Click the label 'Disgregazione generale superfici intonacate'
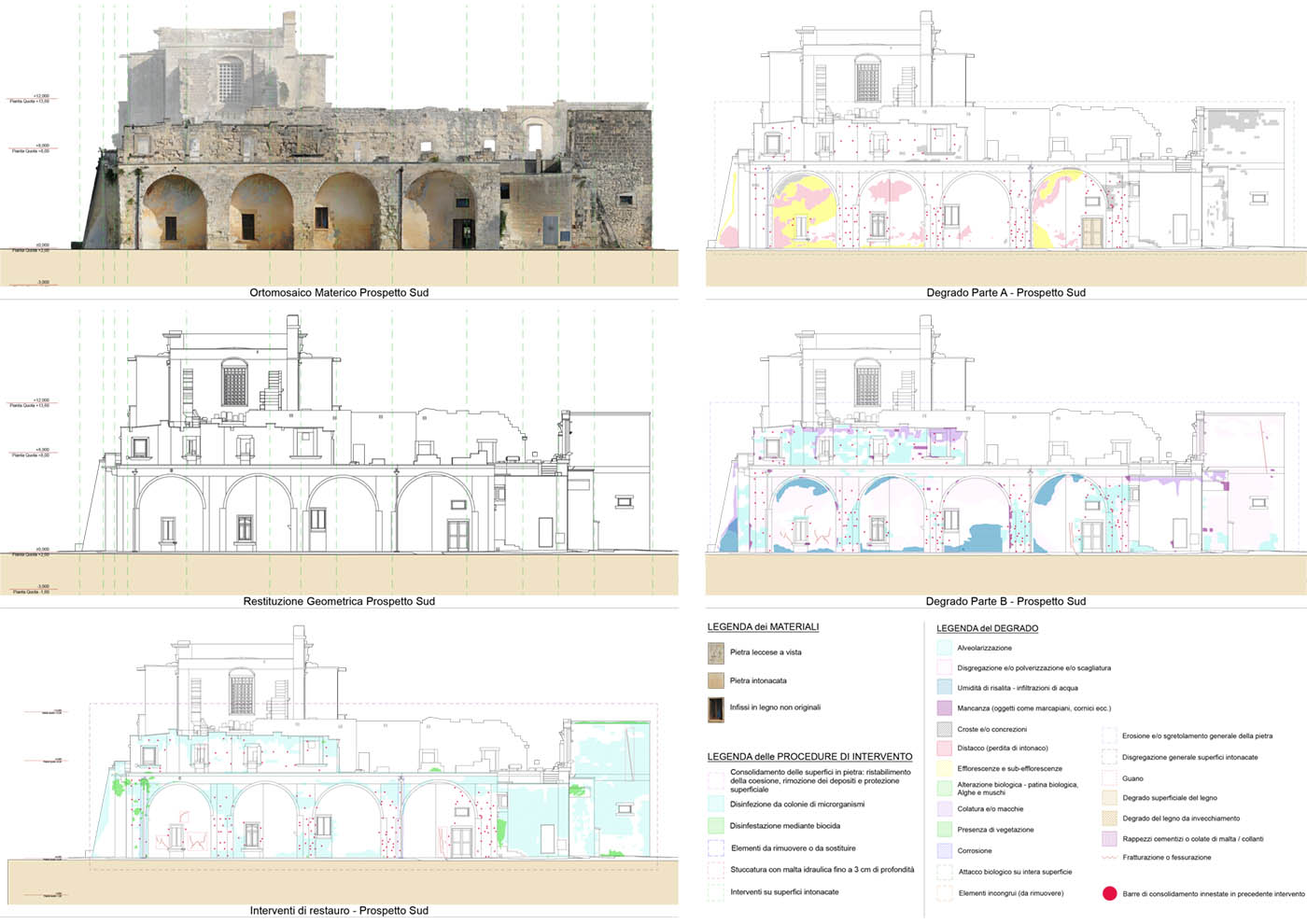This screenshot has height=924, width=1307. coord(1189,757)
